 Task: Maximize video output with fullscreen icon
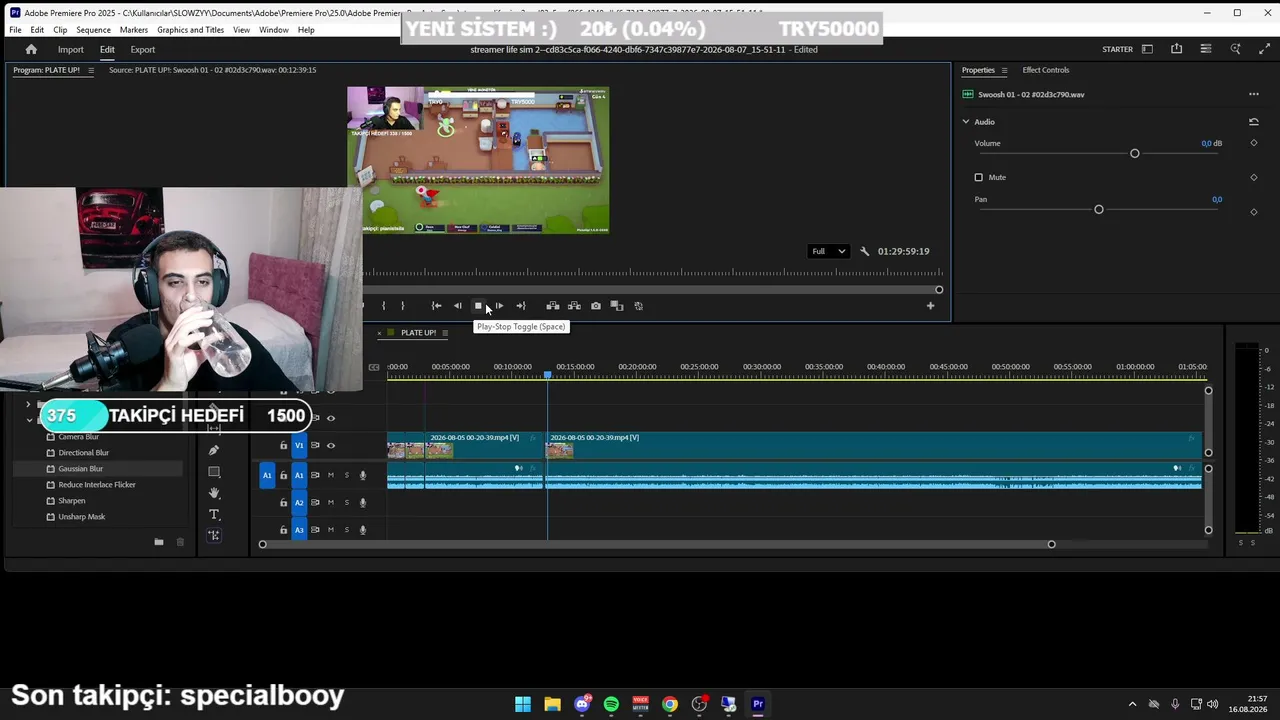click(x=1265, y=49)
